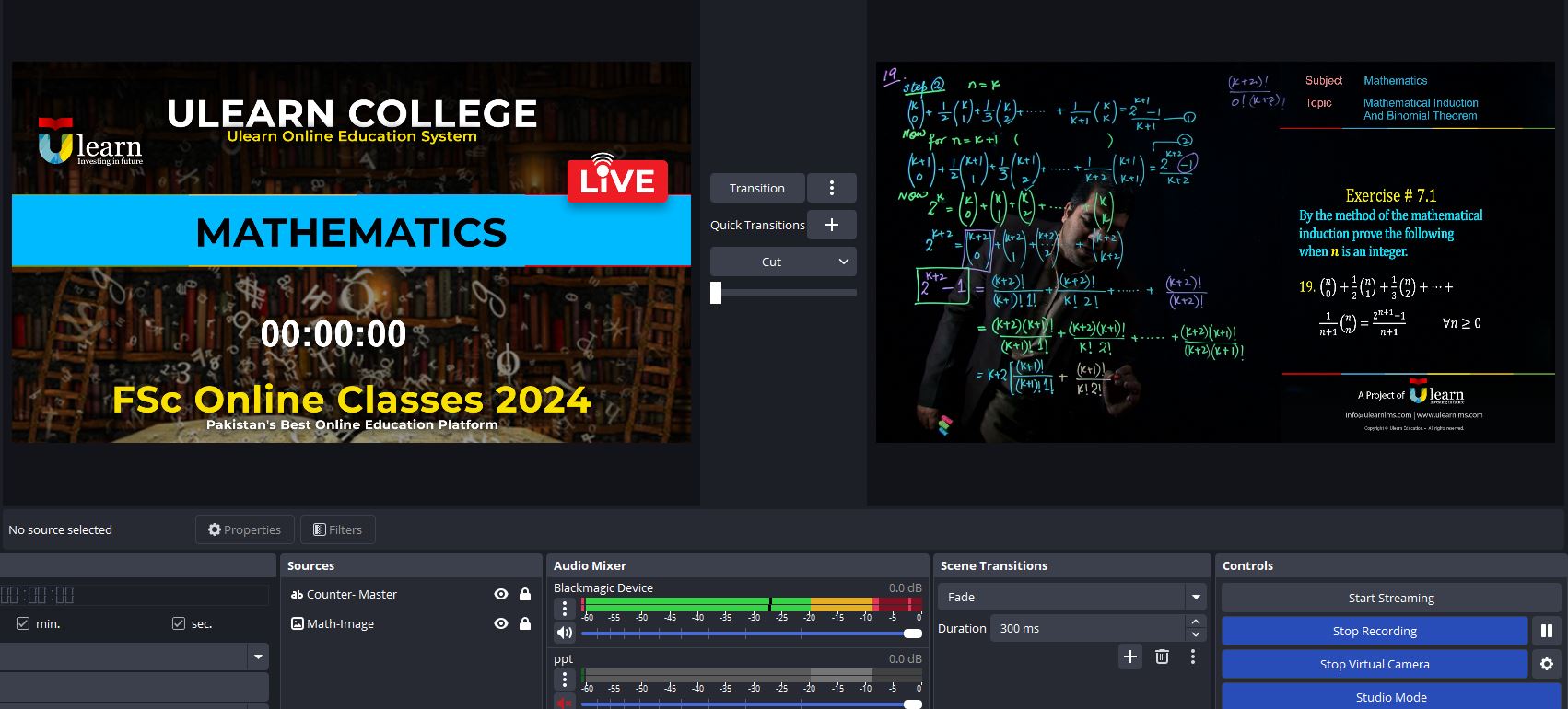Unmute the ppt audio source

[565, 703]
